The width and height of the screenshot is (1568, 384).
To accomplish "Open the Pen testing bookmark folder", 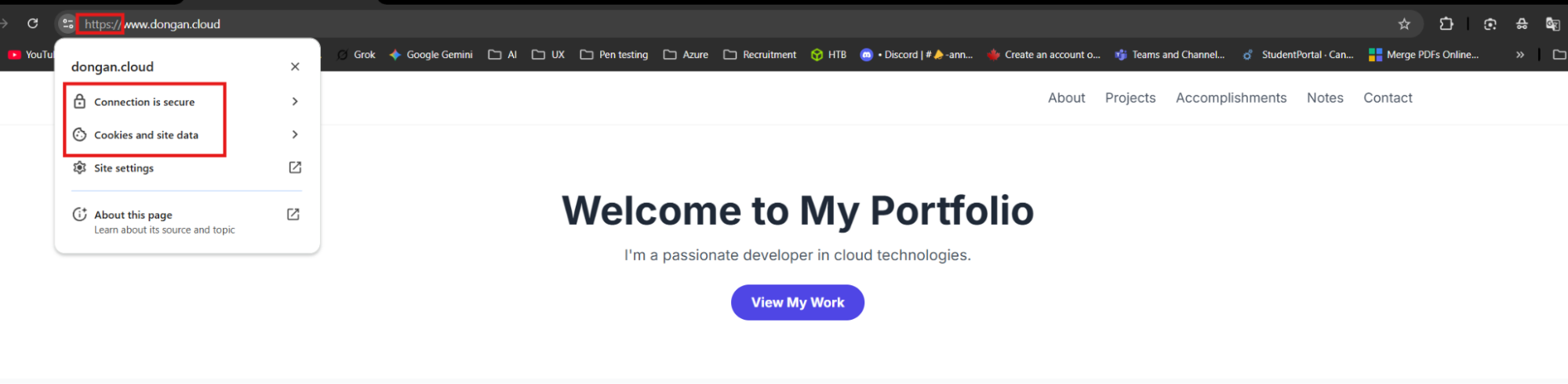I will click(614, 55).
